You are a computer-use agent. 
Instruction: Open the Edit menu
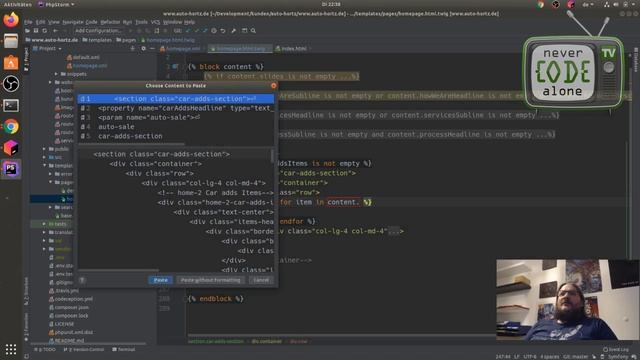tap(40, 22)
